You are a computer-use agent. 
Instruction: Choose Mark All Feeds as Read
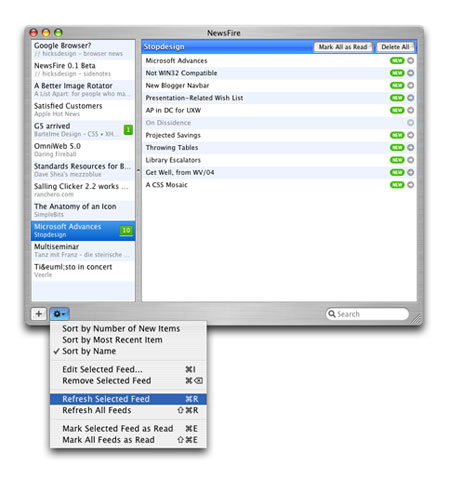tap(128, 440)
